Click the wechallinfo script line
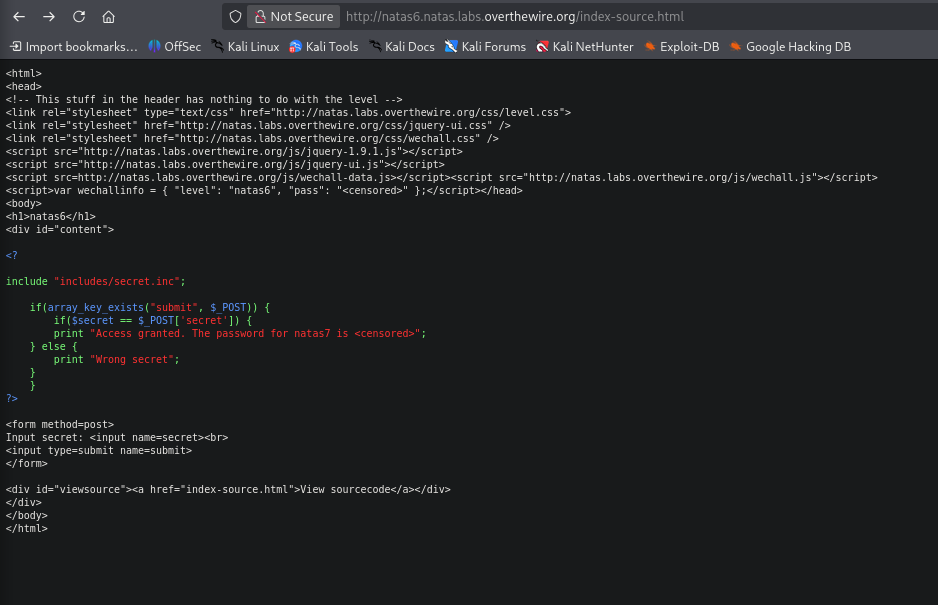 point(264,190)
